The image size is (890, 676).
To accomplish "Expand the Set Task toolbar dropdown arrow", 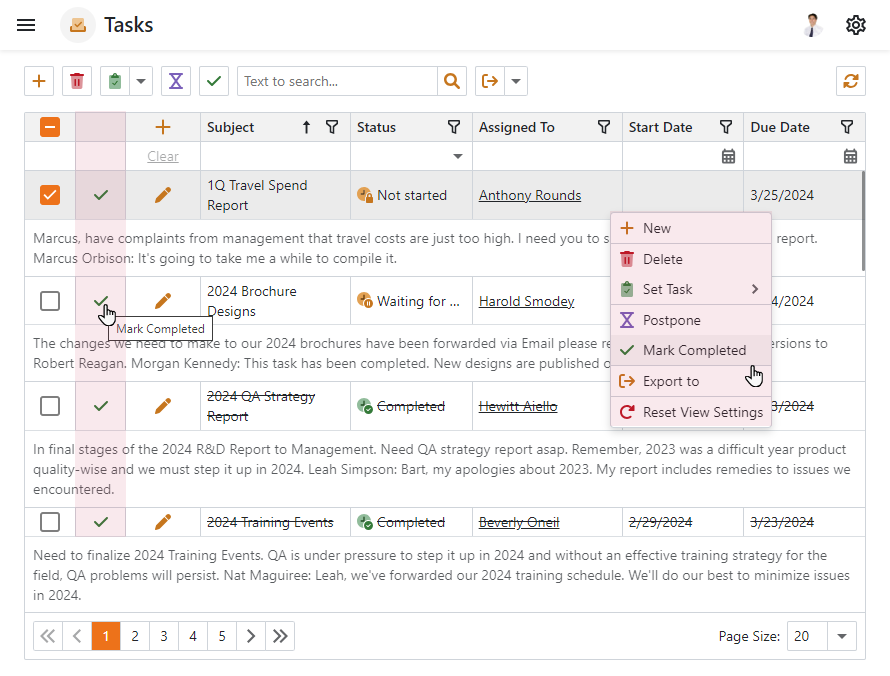I will [141, 81].
